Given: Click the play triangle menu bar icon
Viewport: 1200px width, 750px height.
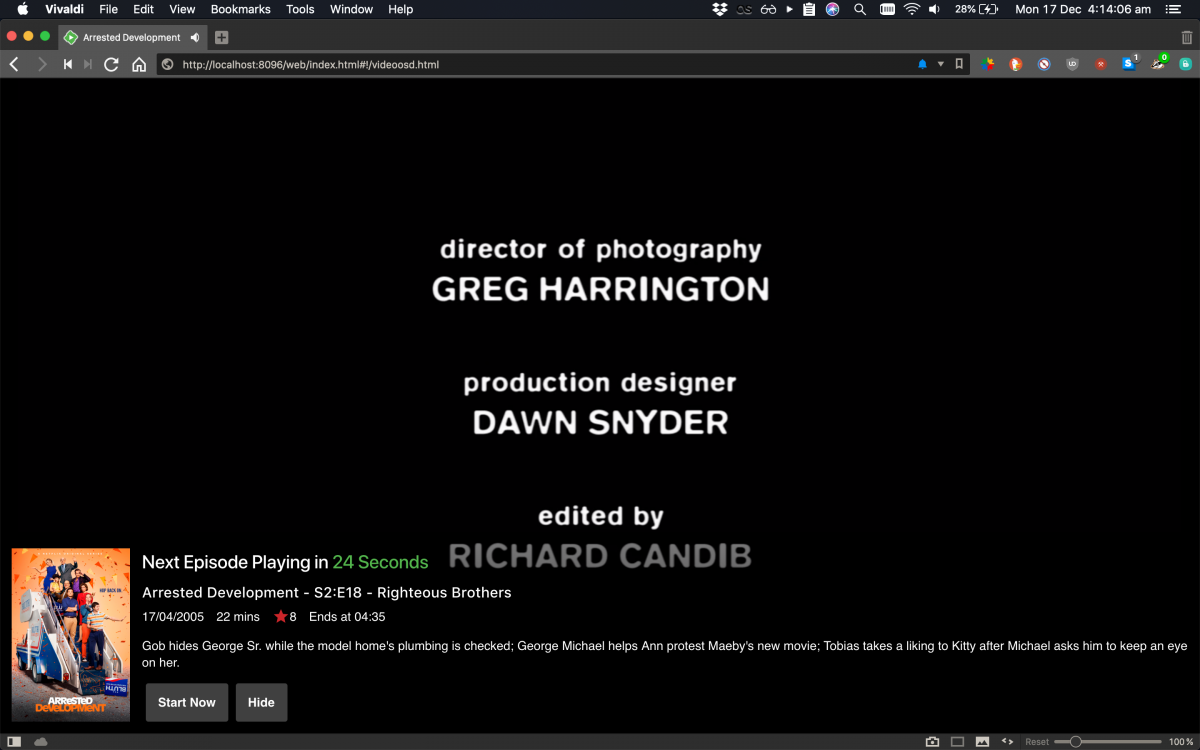Looking at the screenshot, I should click(789, 9).
